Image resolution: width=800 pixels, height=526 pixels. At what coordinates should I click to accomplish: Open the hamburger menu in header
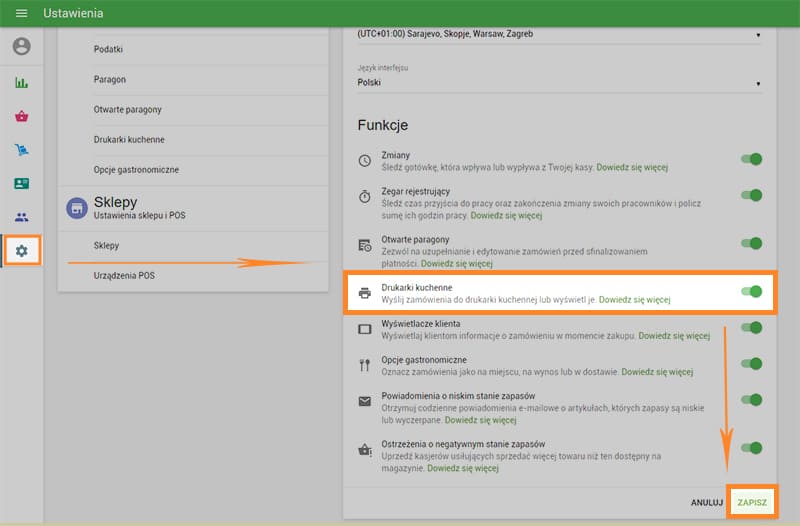pyautogui.click(x=21, y=14)
